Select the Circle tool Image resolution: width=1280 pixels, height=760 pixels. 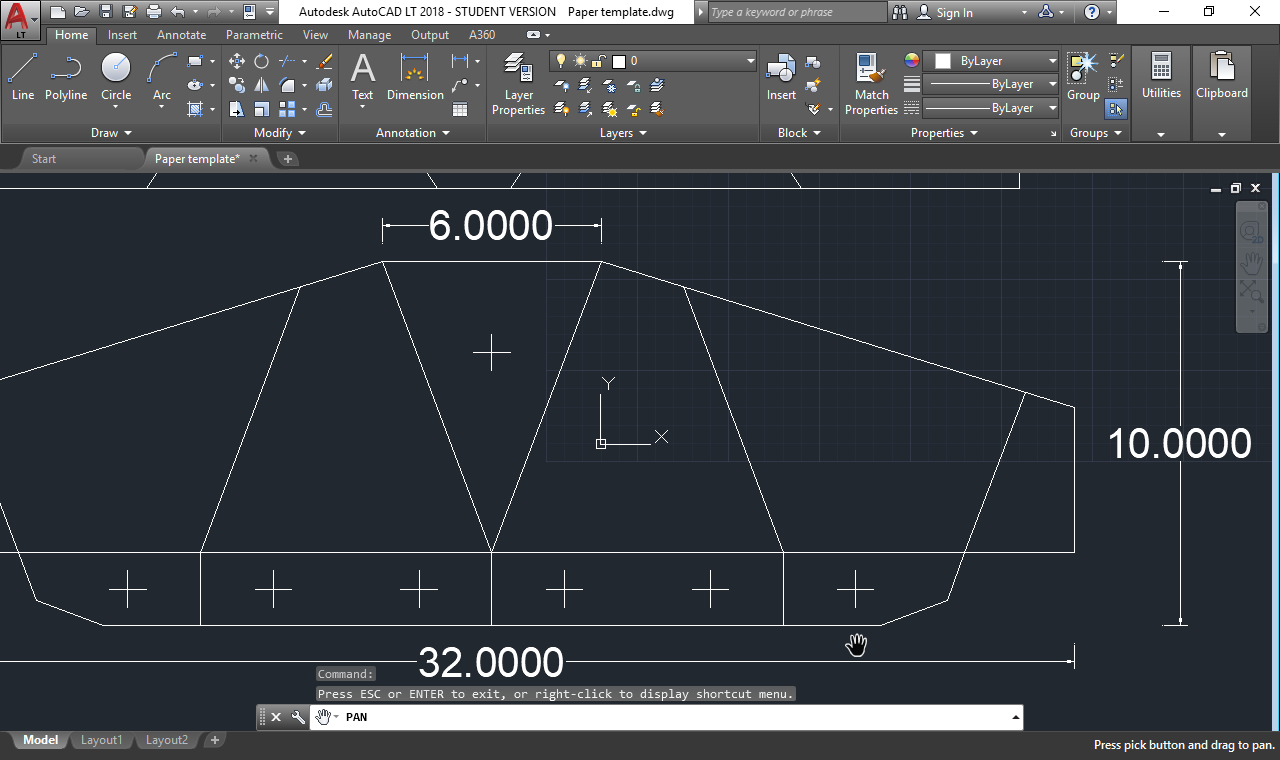pyautogui.click(x=116, y=78)
